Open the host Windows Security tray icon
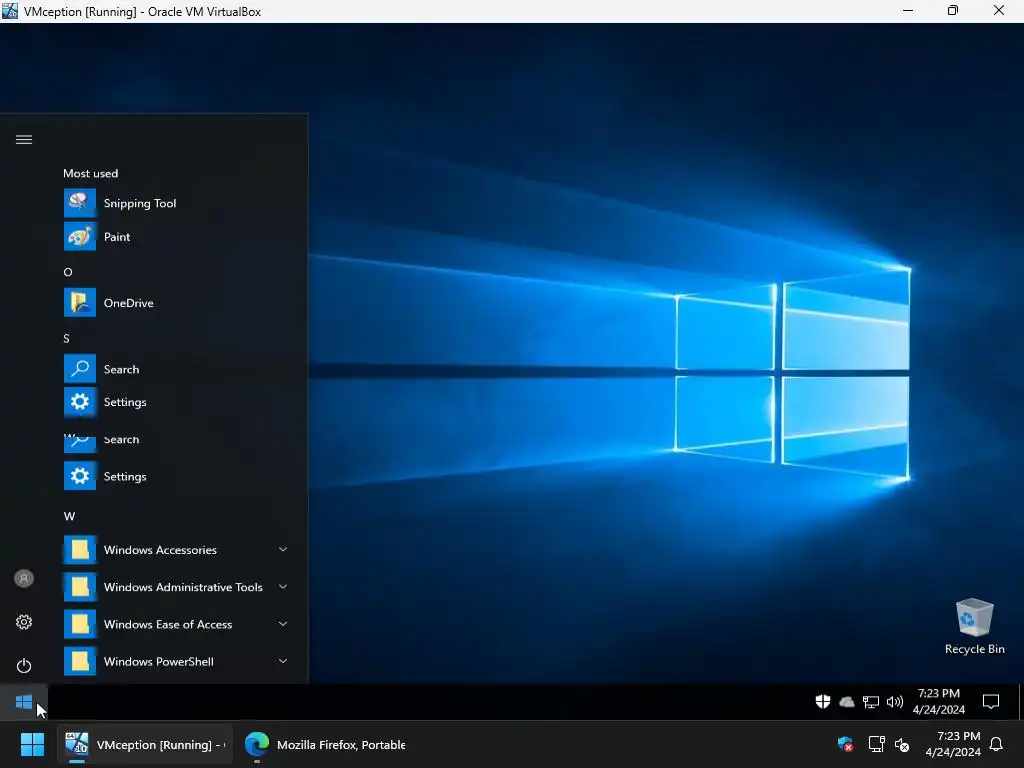The image size is (1024, 768). pos(845,744)
